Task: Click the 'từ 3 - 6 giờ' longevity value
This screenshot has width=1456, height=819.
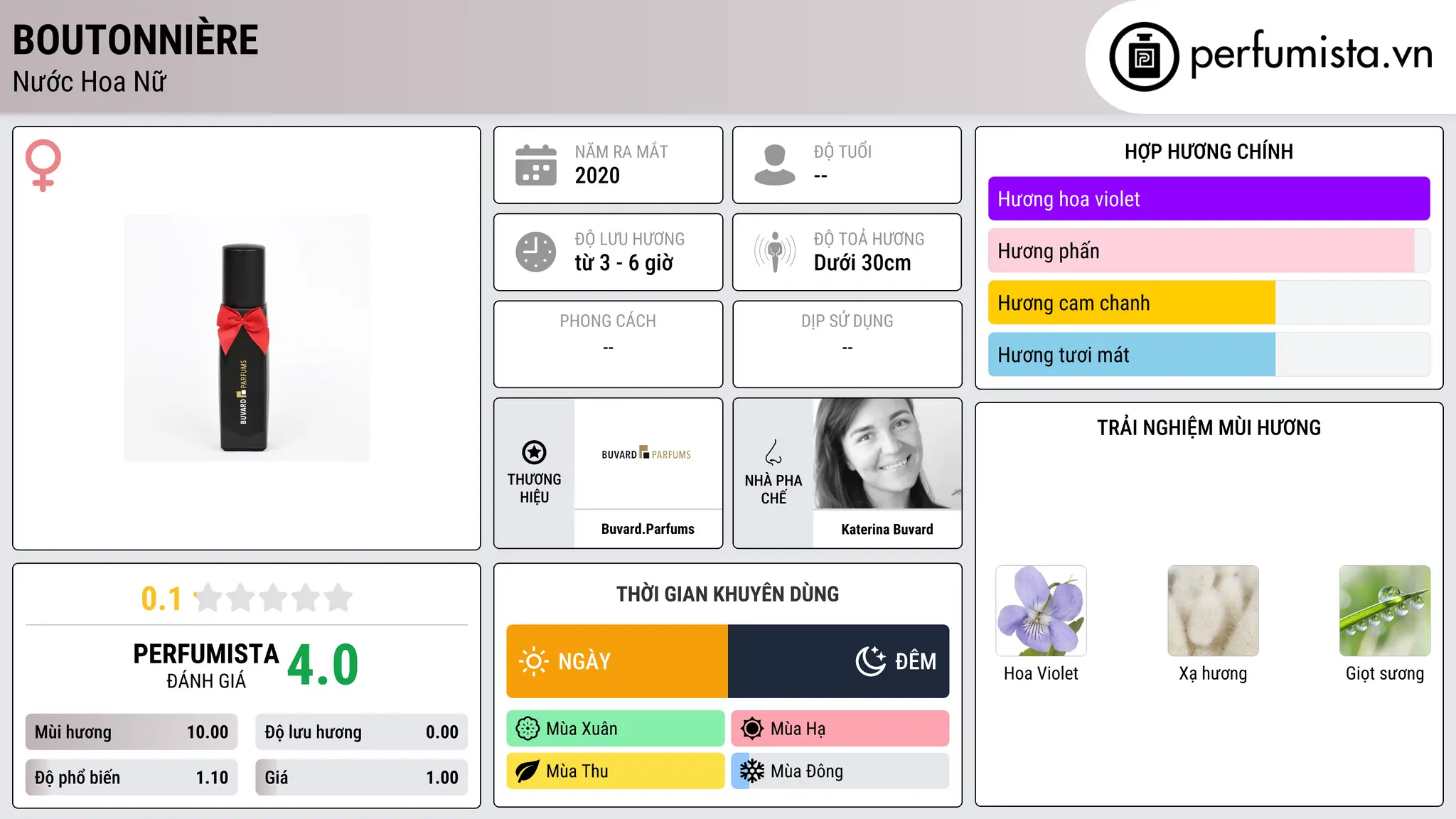Action: click(624, 263)
